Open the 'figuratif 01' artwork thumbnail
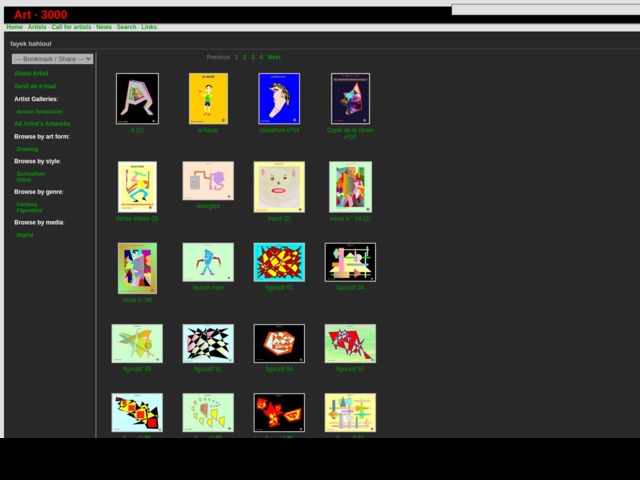The width and height of the screenshot is (640, 480). pos(279,262)
